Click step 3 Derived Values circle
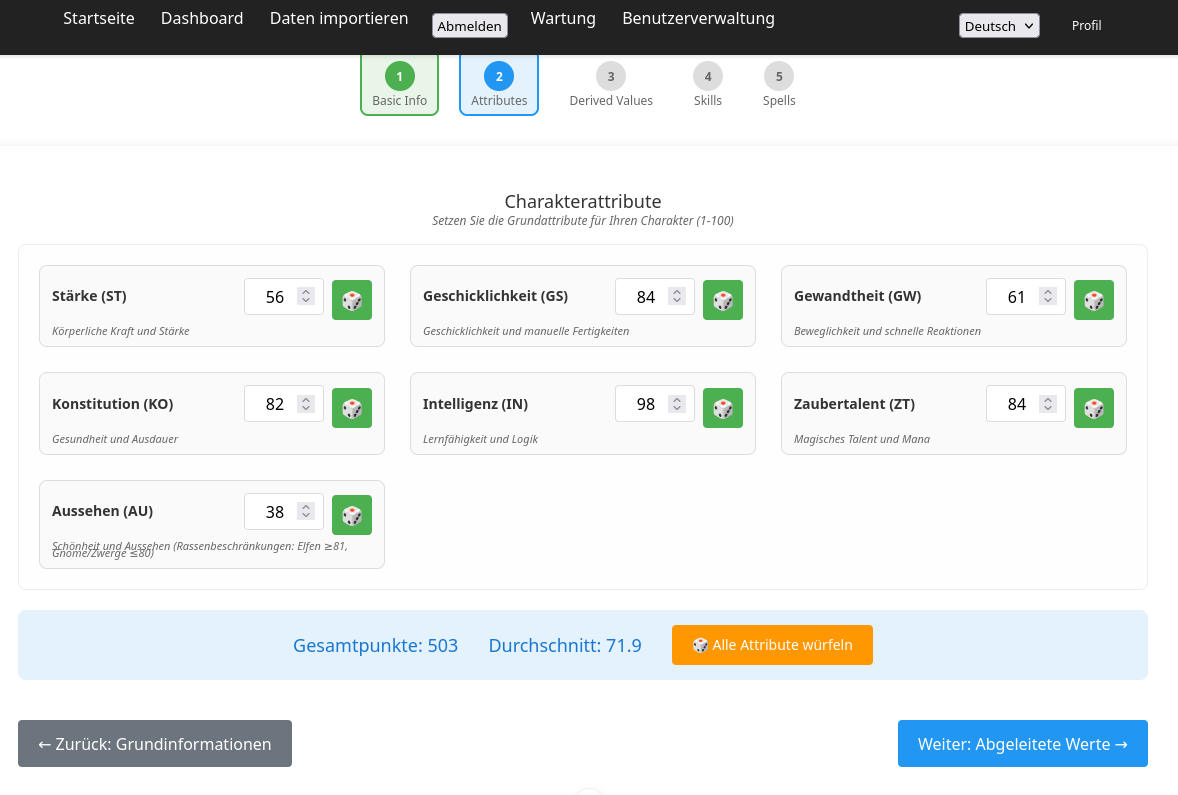Viewport: 1178px width, 795px height. pos(611,77)
